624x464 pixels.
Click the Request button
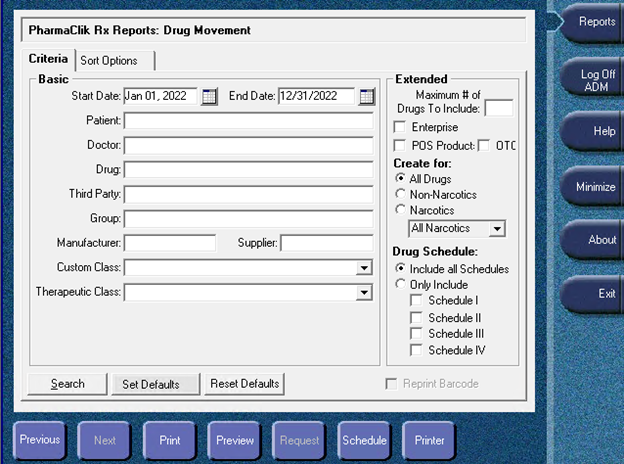point(299,440)
